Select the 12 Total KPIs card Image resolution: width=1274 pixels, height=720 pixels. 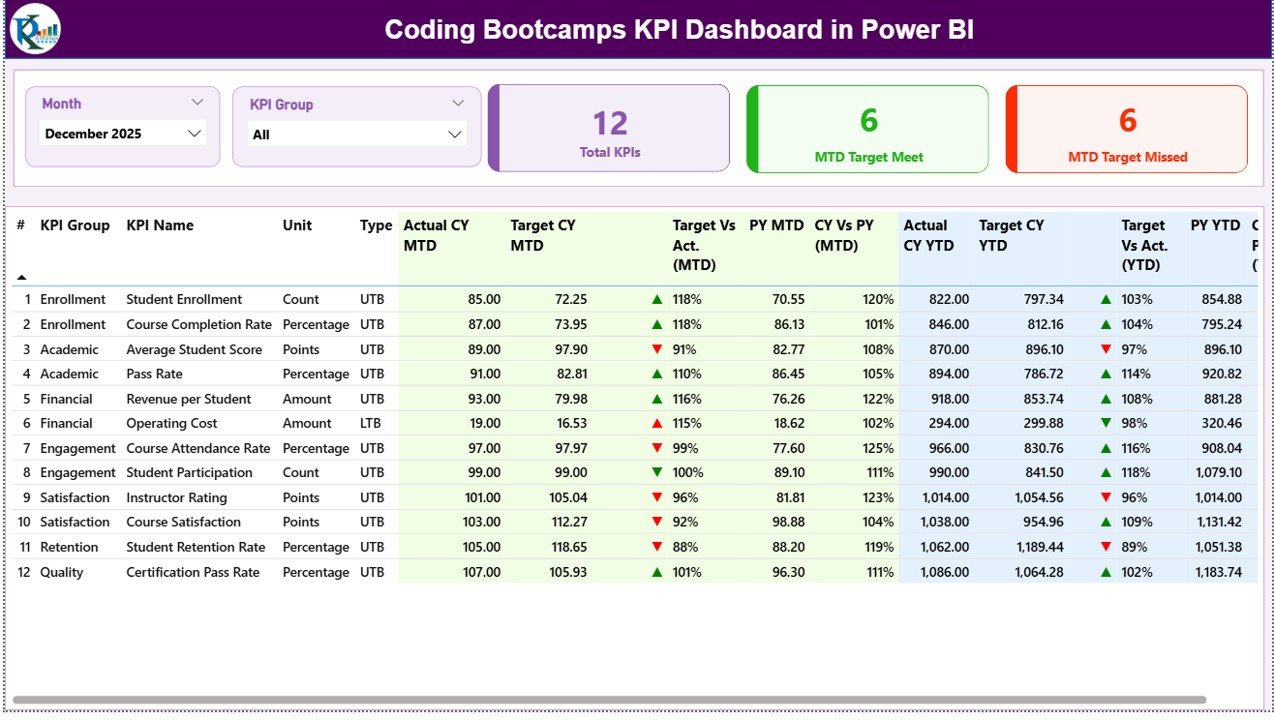click(x=610, y=129)
